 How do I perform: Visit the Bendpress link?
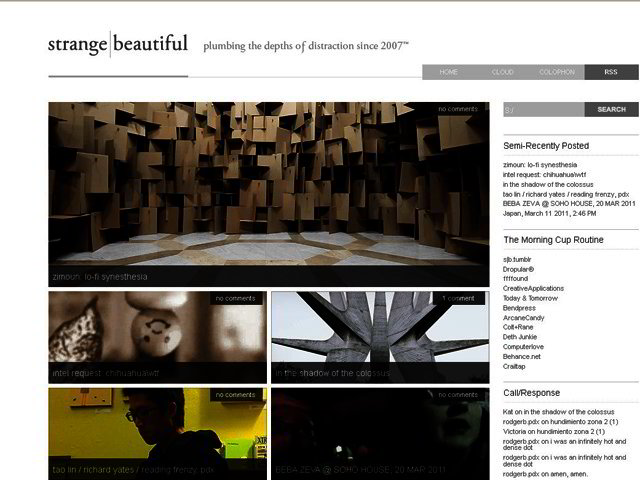(x=519, y=308)
